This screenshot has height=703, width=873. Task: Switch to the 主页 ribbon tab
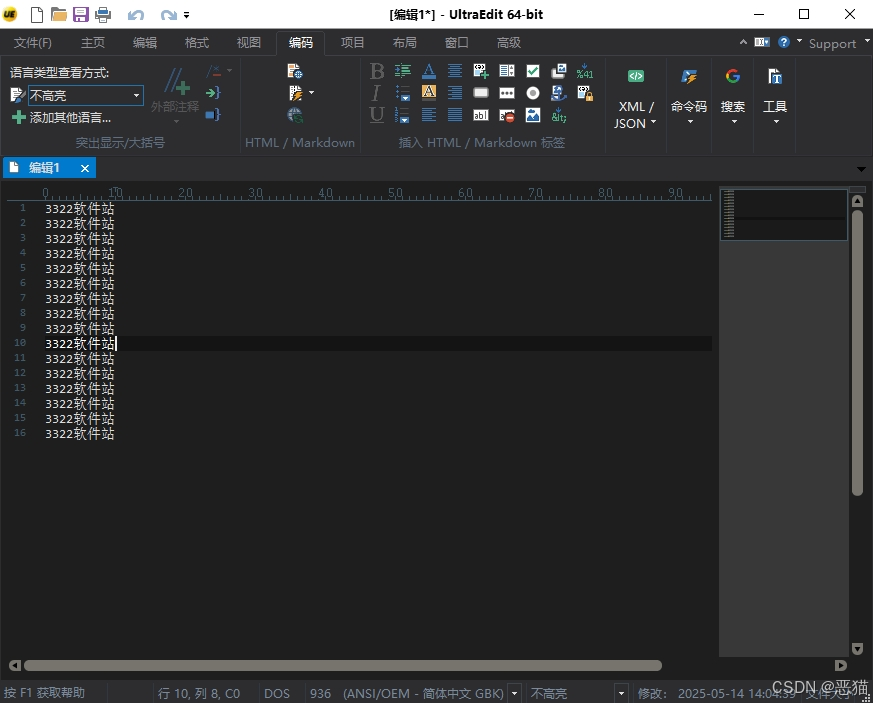[x=93, y=43]
